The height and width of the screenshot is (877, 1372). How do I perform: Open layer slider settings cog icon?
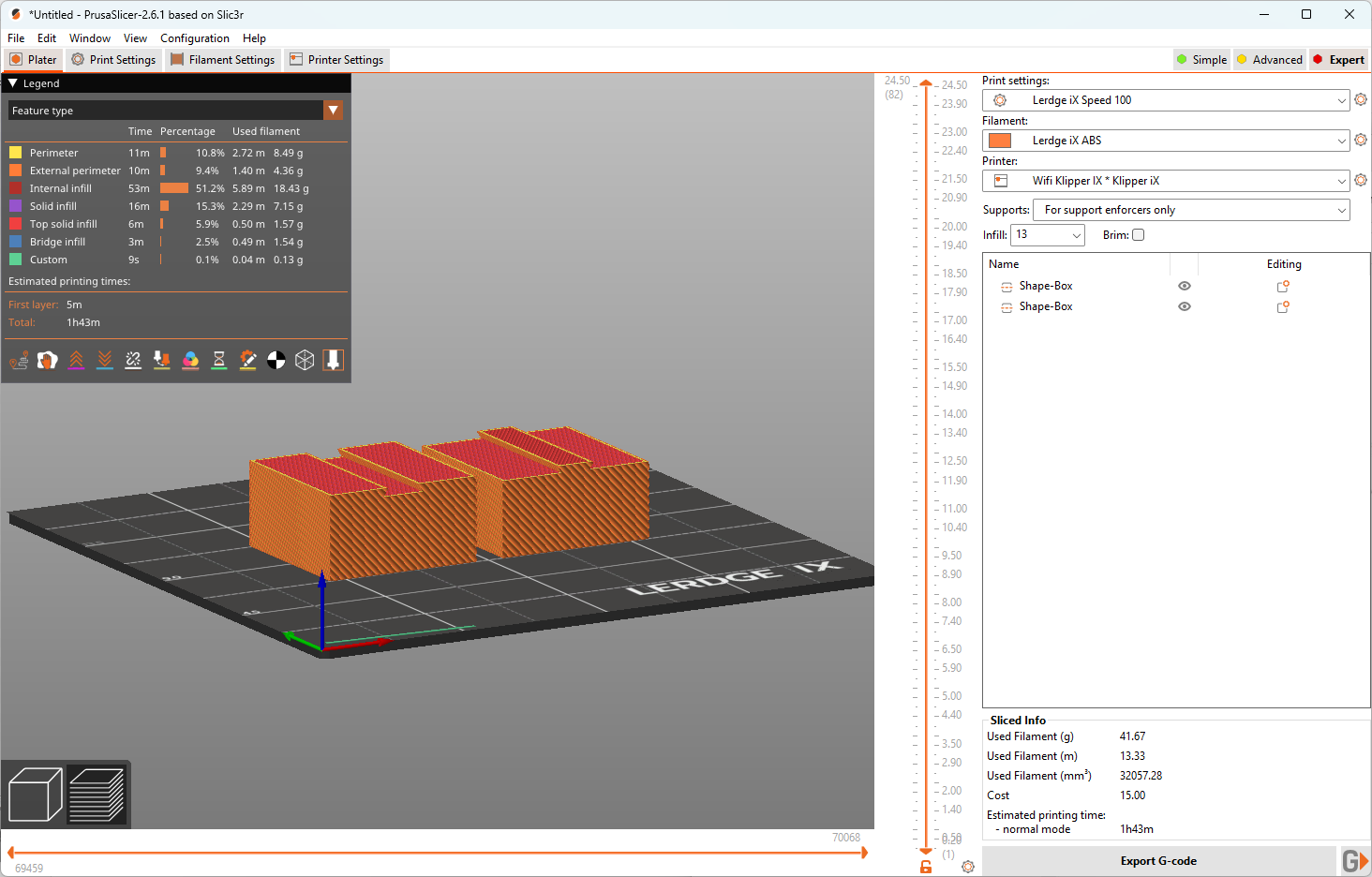click(x=968, y=867)
